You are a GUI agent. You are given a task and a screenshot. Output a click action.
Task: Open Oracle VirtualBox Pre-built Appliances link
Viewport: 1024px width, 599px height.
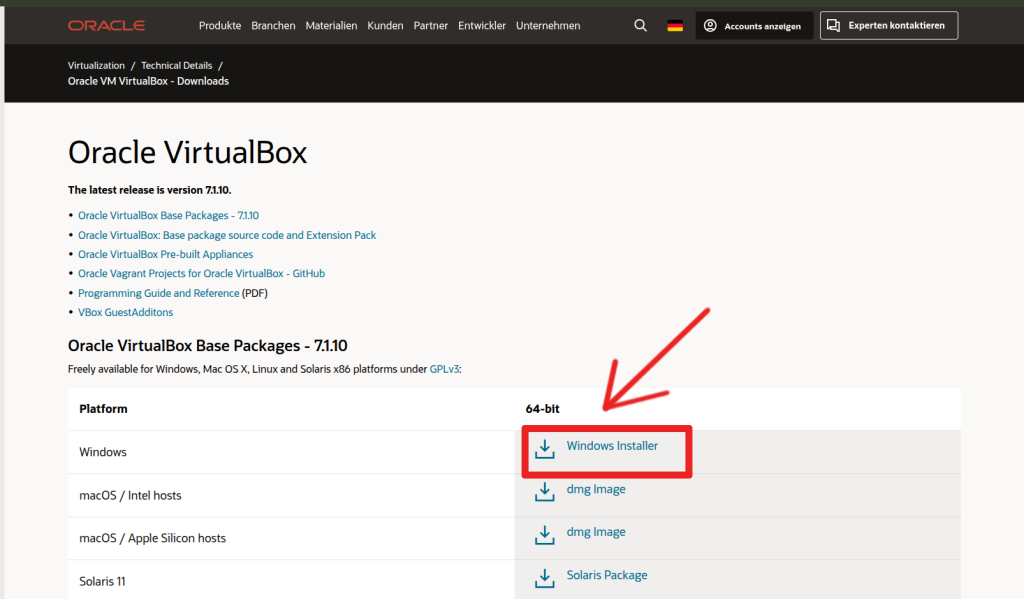pyautogui.click(x=165, y=254)
